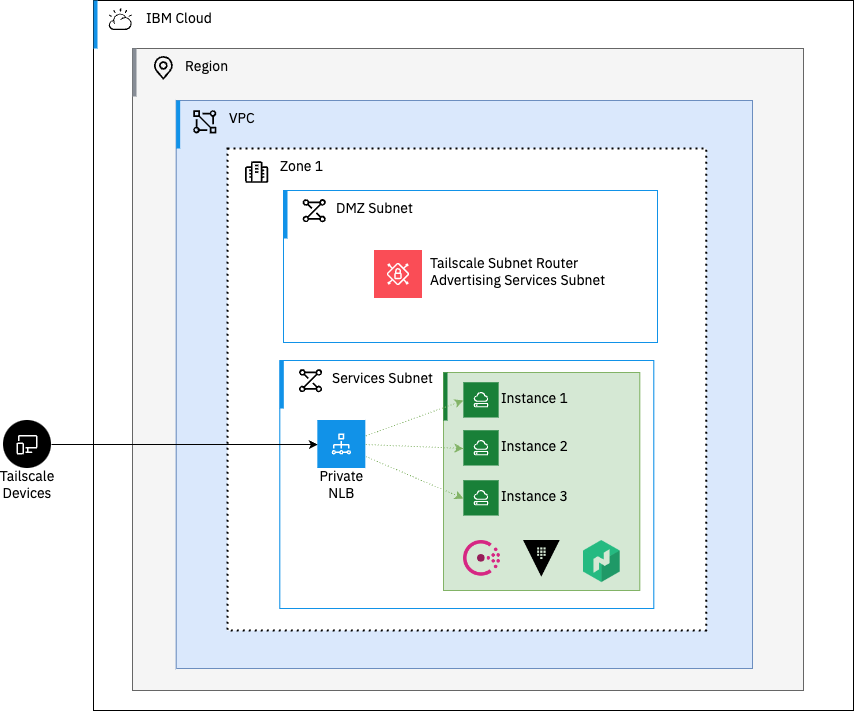Screen dimensions: 854x711
Task: Click the blue Private NLB icon
Action: (x=341, y=443)
